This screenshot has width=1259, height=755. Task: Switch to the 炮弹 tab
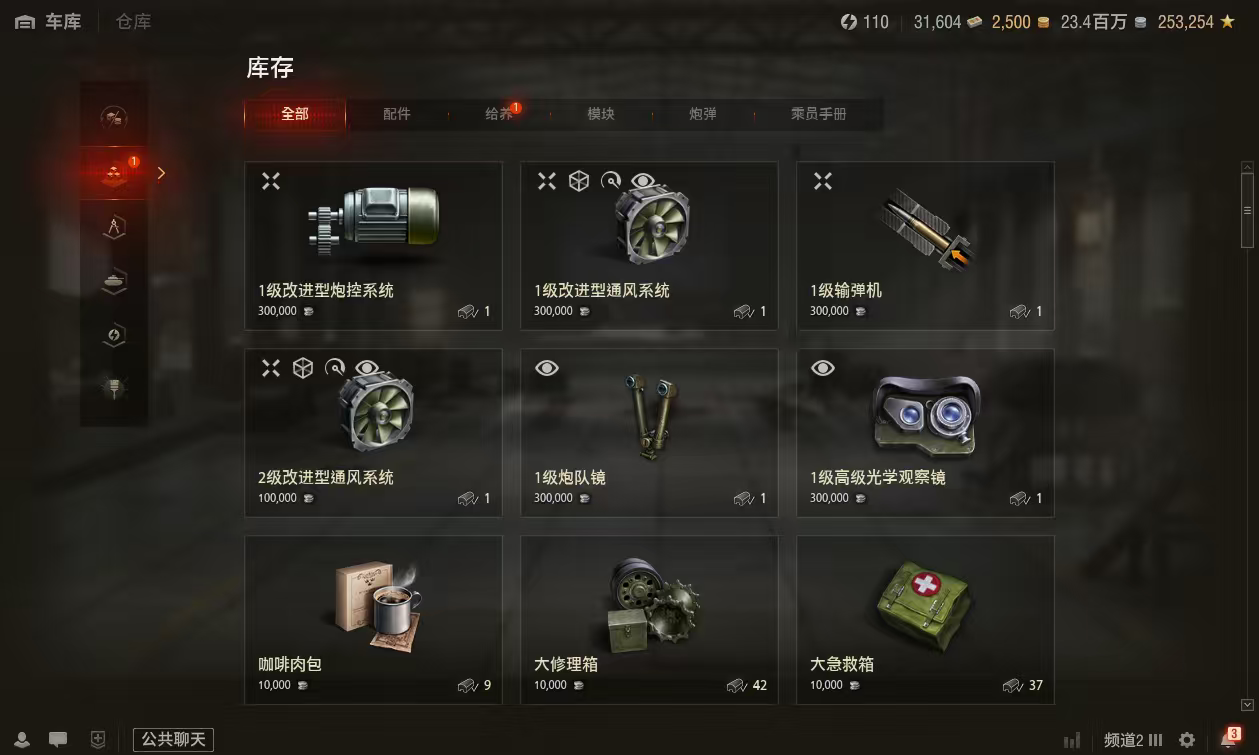click(x=703, y=114)
